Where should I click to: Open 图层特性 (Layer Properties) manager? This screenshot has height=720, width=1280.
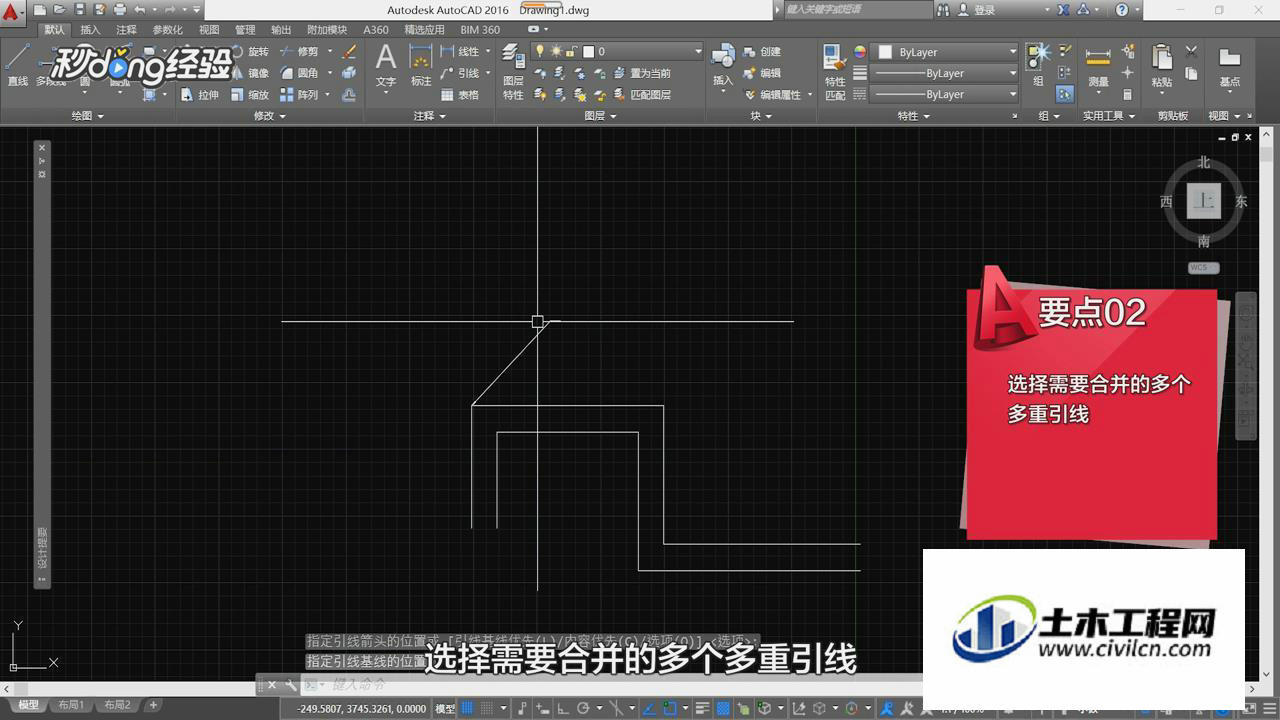pyautogui.click(x=513, y=72)
